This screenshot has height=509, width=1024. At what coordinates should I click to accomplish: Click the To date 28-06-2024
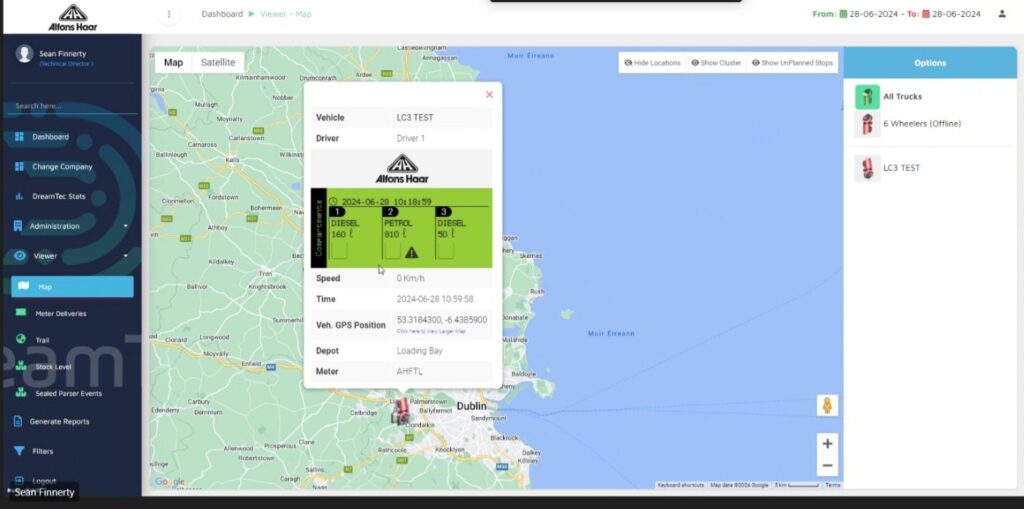[x=957, y=14]
